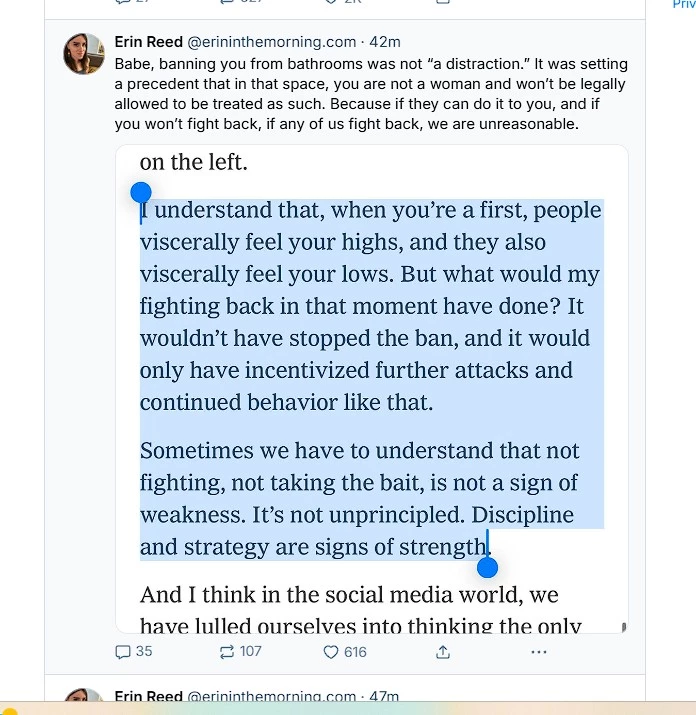Open Erin Reed's profile avatar

(84, 54)
